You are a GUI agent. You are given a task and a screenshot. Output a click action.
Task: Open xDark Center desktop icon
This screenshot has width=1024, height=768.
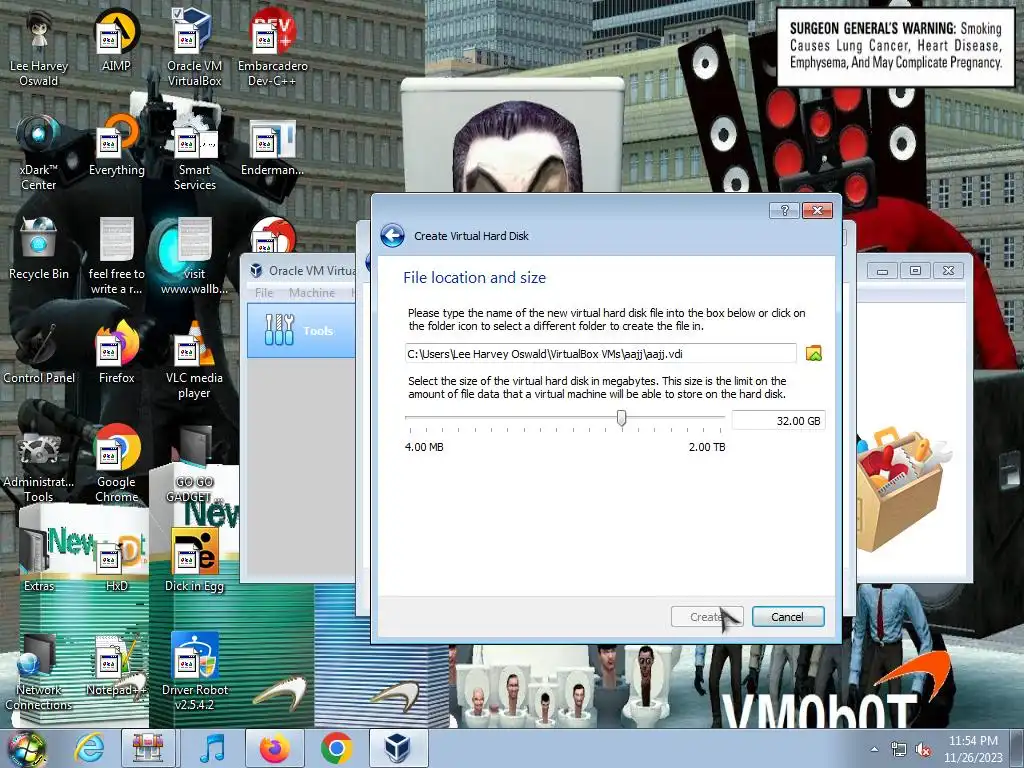click(x=39, y=152)
